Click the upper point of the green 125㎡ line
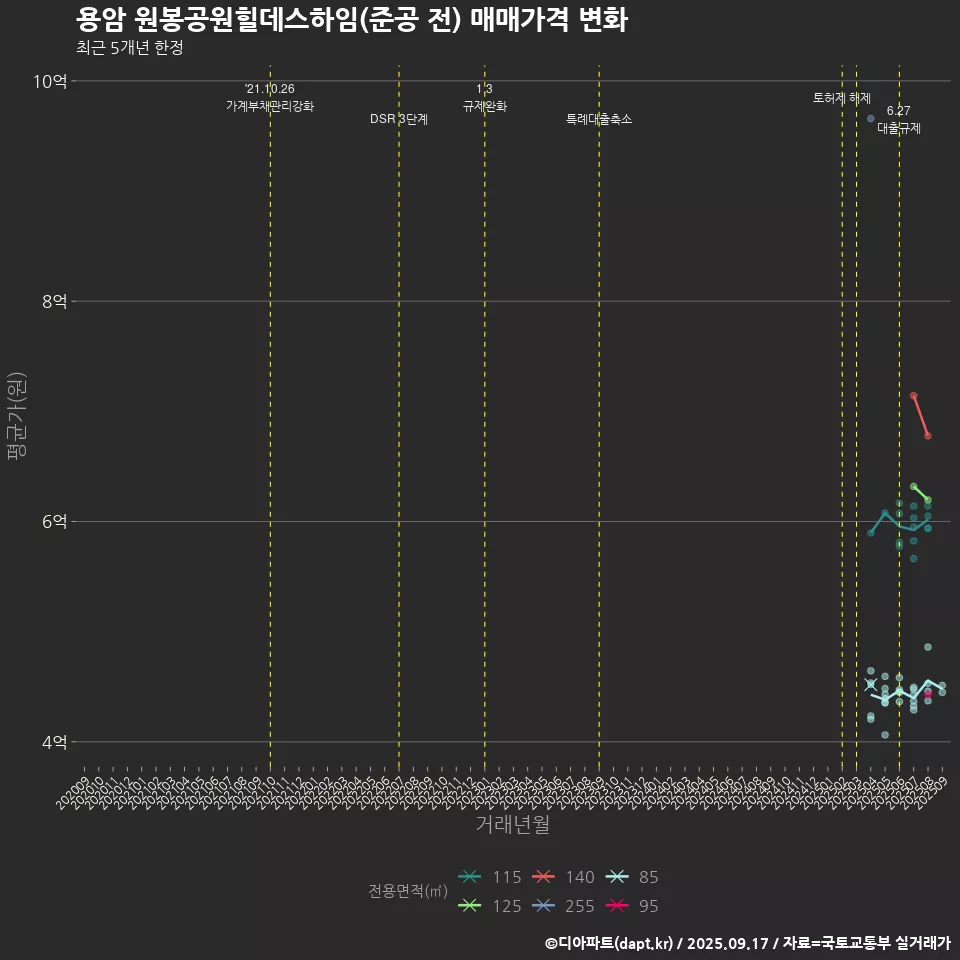The width and height of the screenshot is (960, 960). 913,487
